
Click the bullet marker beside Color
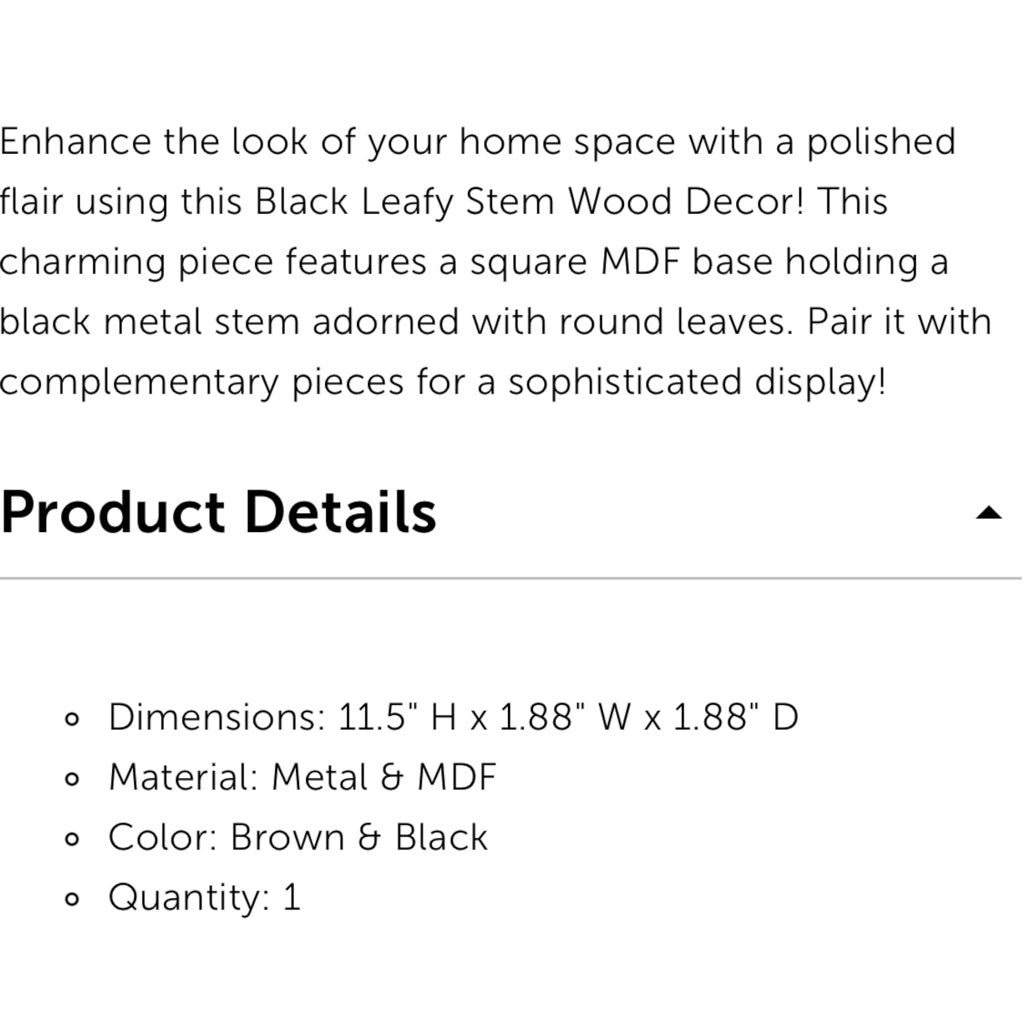pos(70,838)
